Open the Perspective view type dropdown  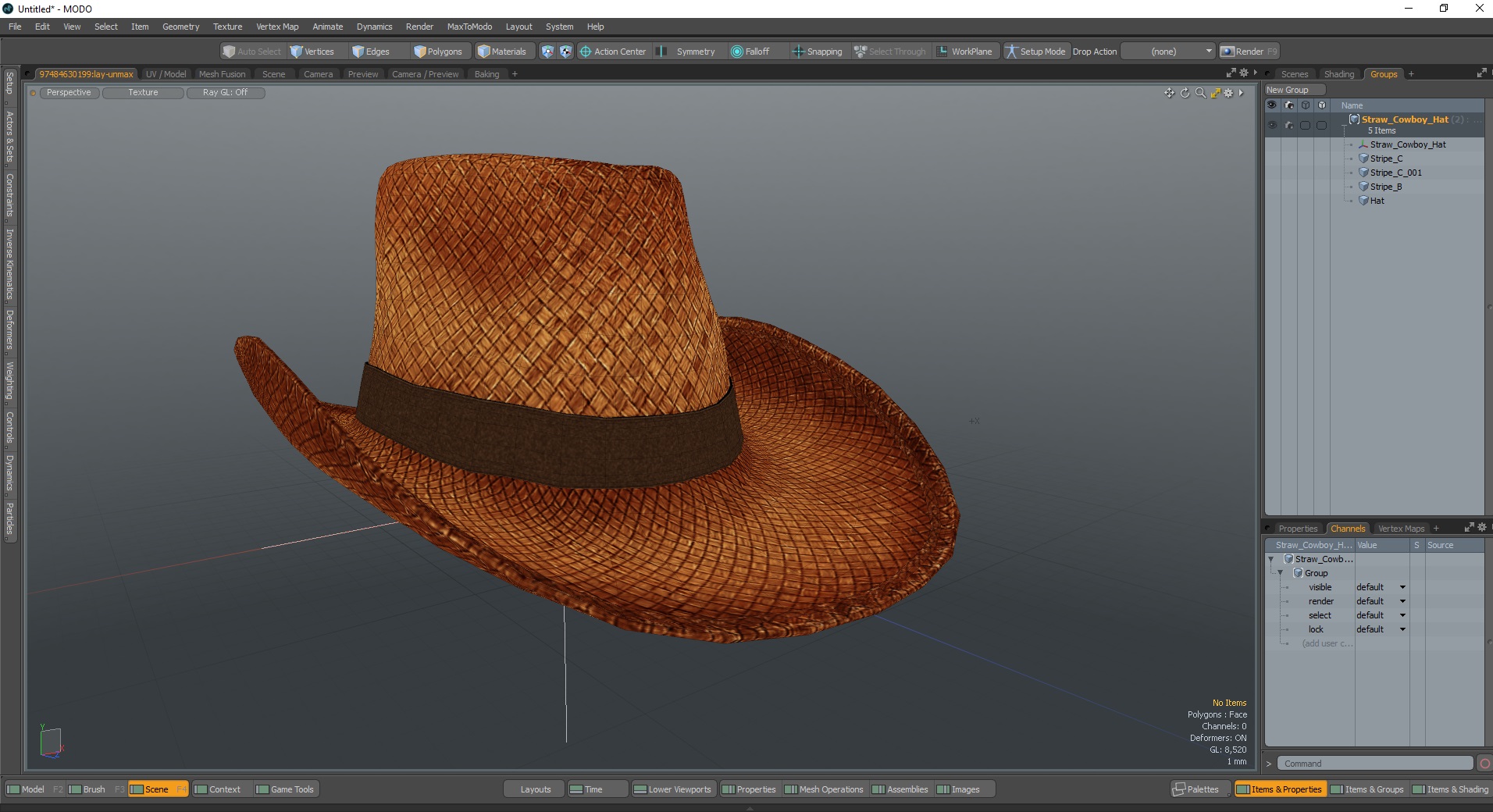(x=69, y=92)
